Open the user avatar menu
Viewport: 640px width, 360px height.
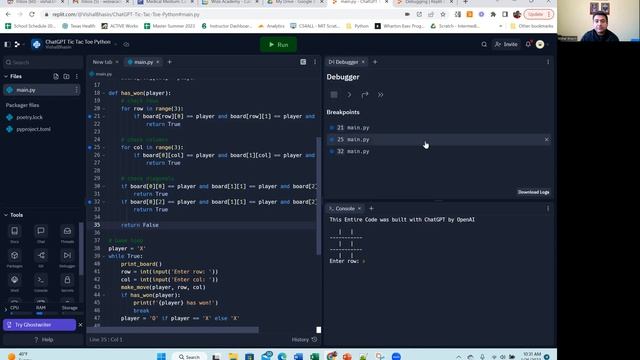[x=540, y=44]
